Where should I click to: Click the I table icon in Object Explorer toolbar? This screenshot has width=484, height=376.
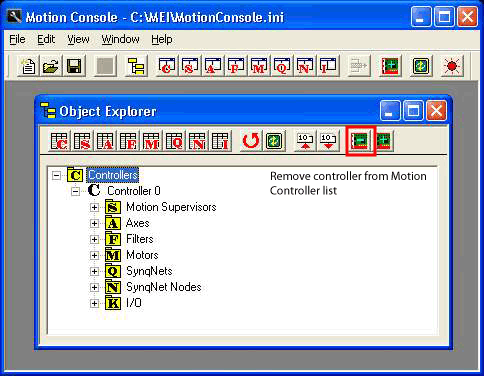click(x=220, y=141)
